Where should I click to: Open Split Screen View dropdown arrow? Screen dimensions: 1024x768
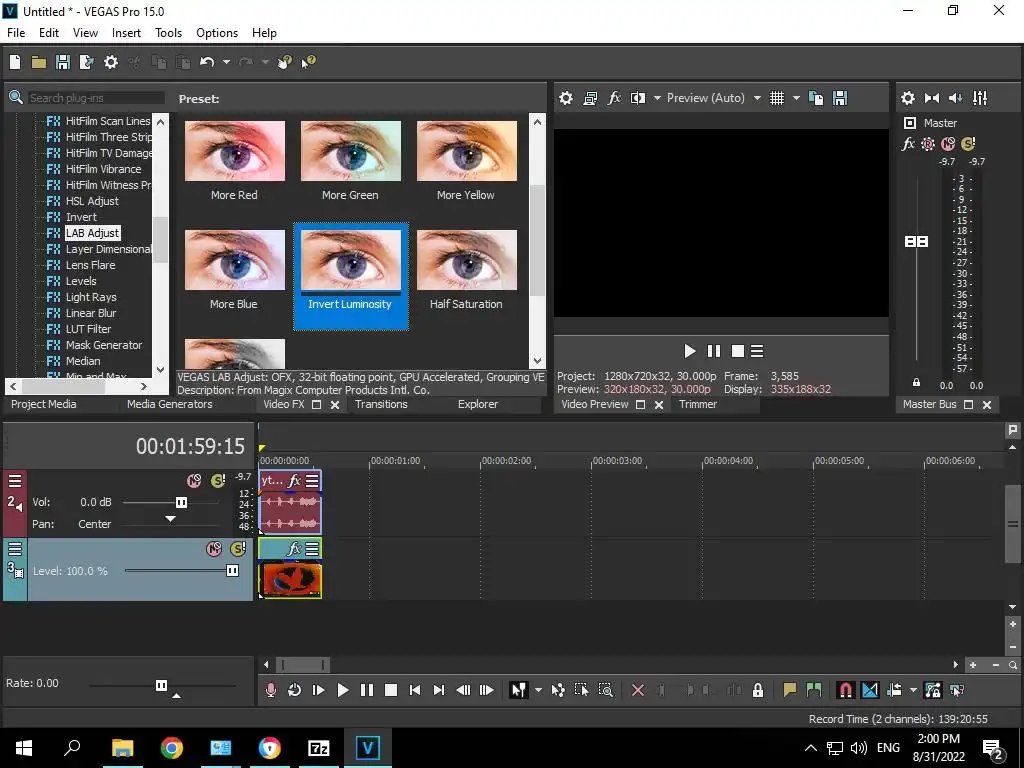(x=657, y=98)
